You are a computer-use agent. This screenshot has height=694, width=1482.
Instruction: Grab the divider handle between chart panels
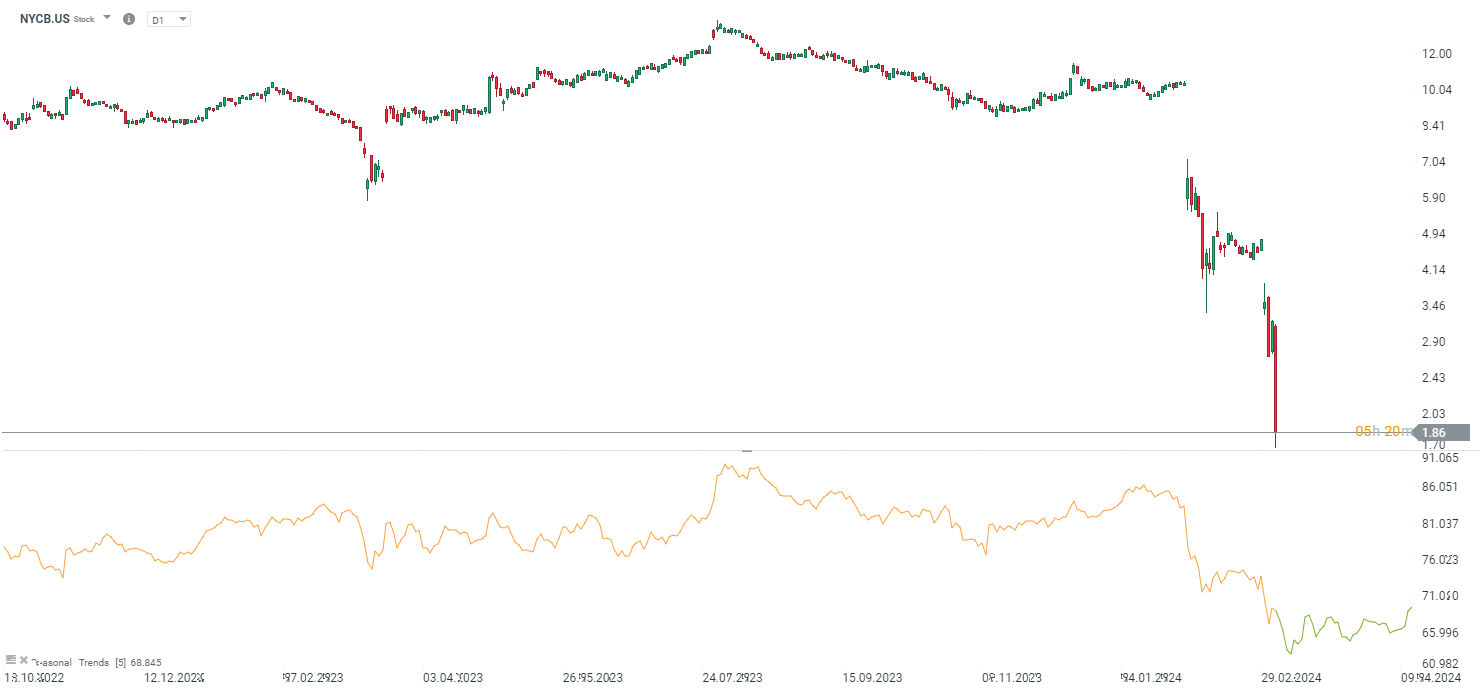(x=746, y=451)
